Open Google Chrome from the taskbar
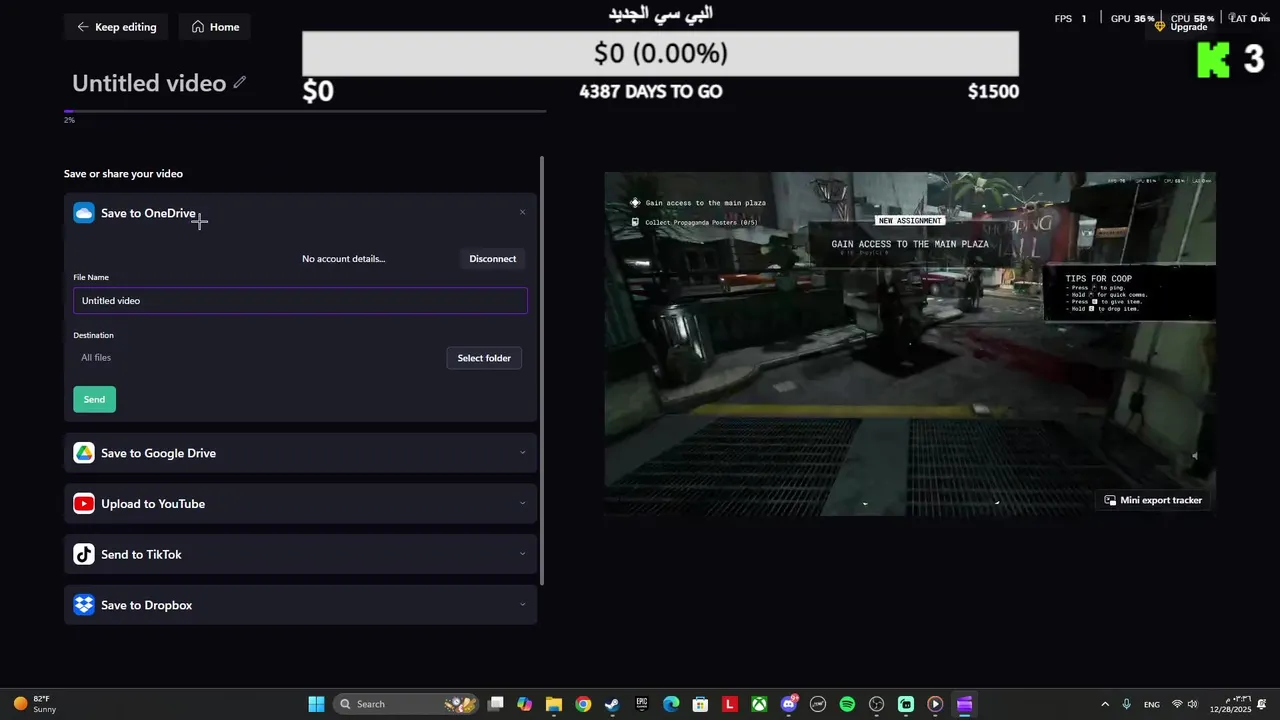This screenshot has height=720, width=1280. (583, 704)
